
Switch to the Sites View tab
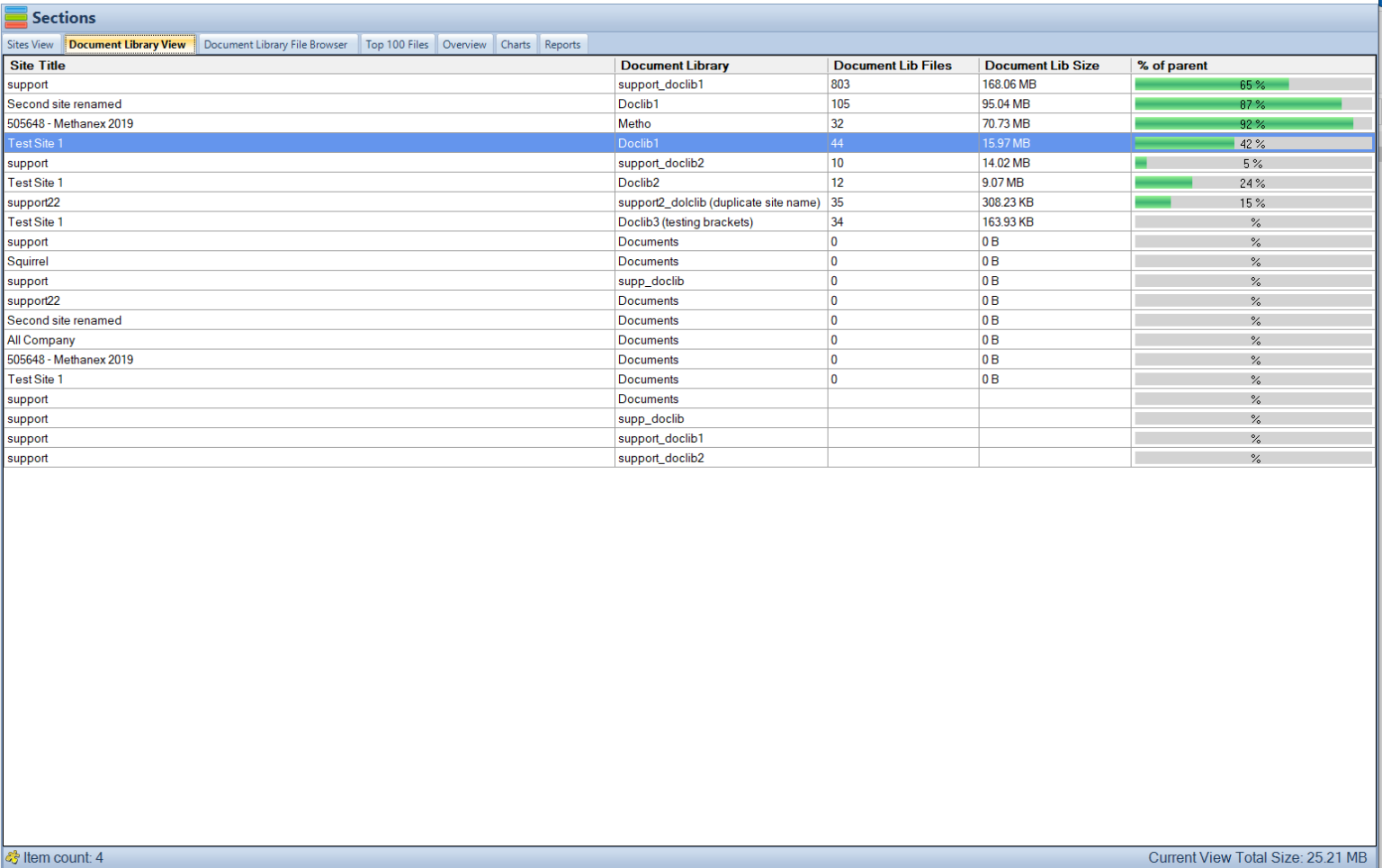point(30,43)
